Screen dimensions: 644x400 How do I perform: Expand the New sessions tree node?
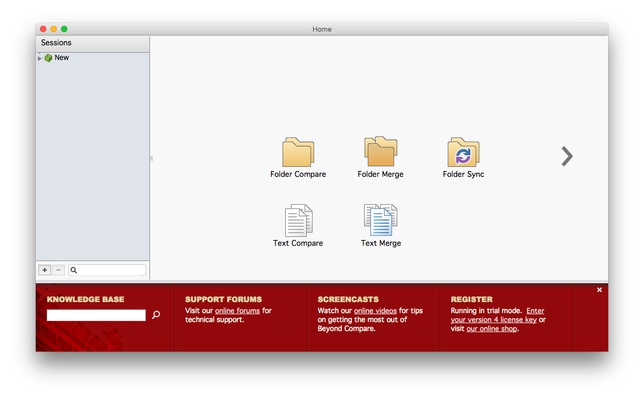[x=40, y=58]
